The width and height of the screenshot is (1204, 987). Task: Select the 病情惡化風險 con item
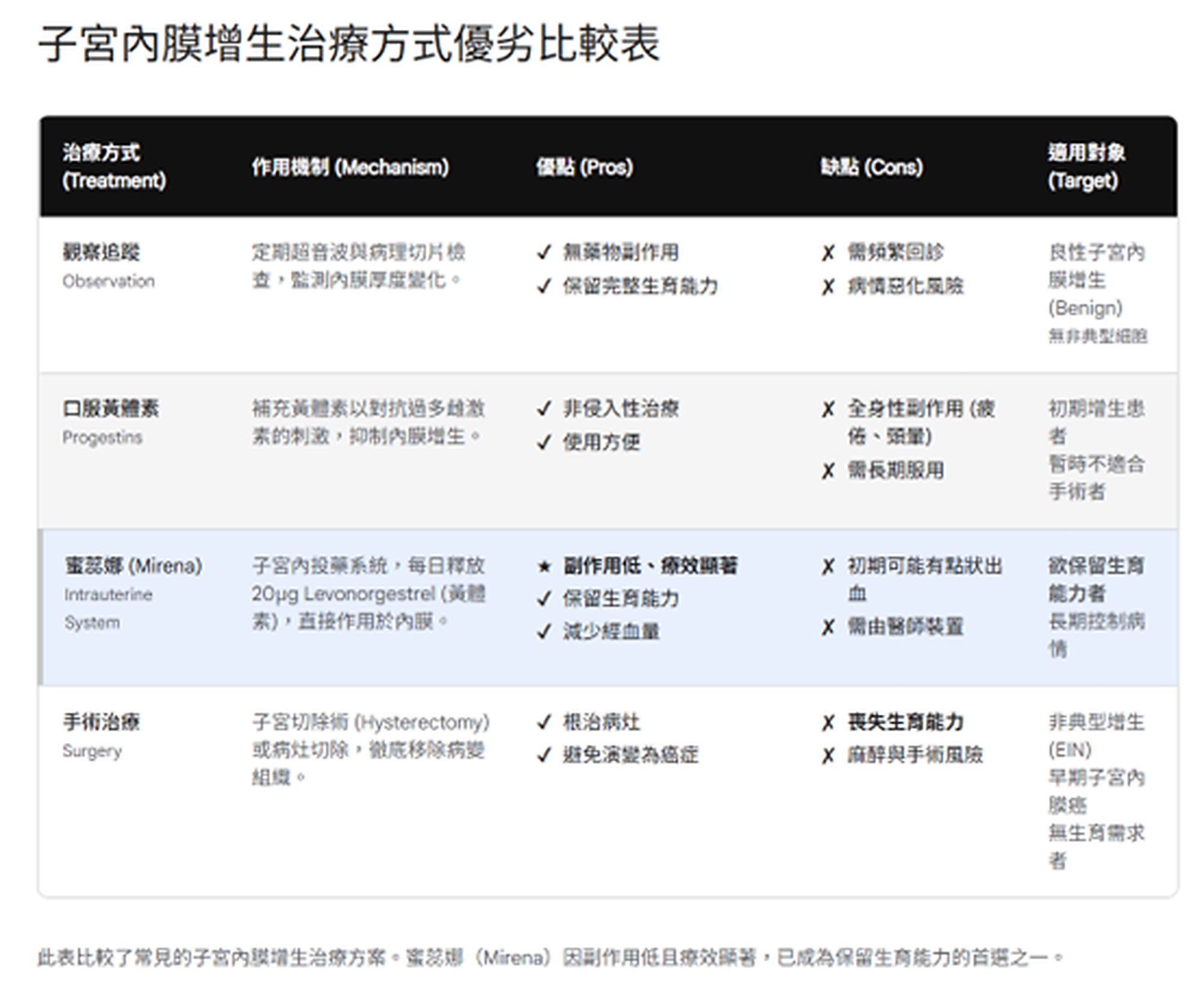(x=905, y=285)
